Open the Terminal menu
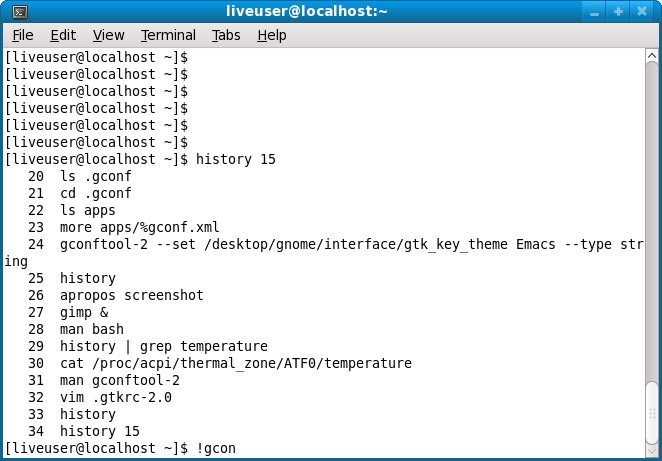Screen dimensions: 662x461 [168, 35]
